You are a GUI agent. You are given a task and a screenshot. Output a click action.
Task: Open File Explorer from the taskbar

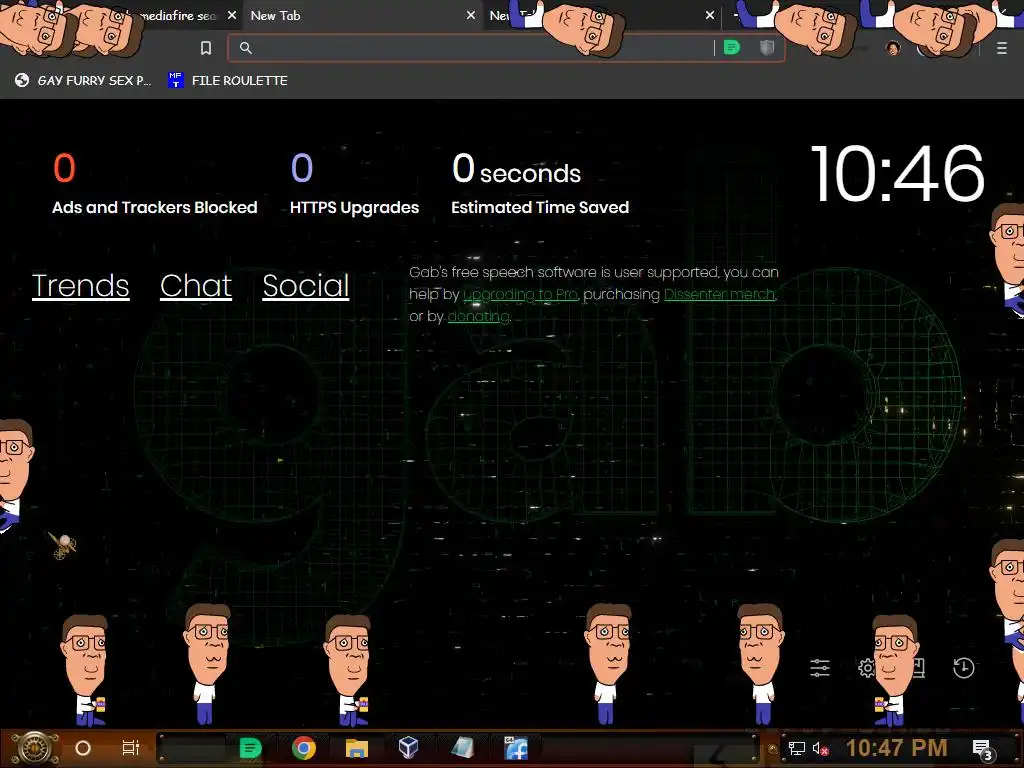point(357,748)
